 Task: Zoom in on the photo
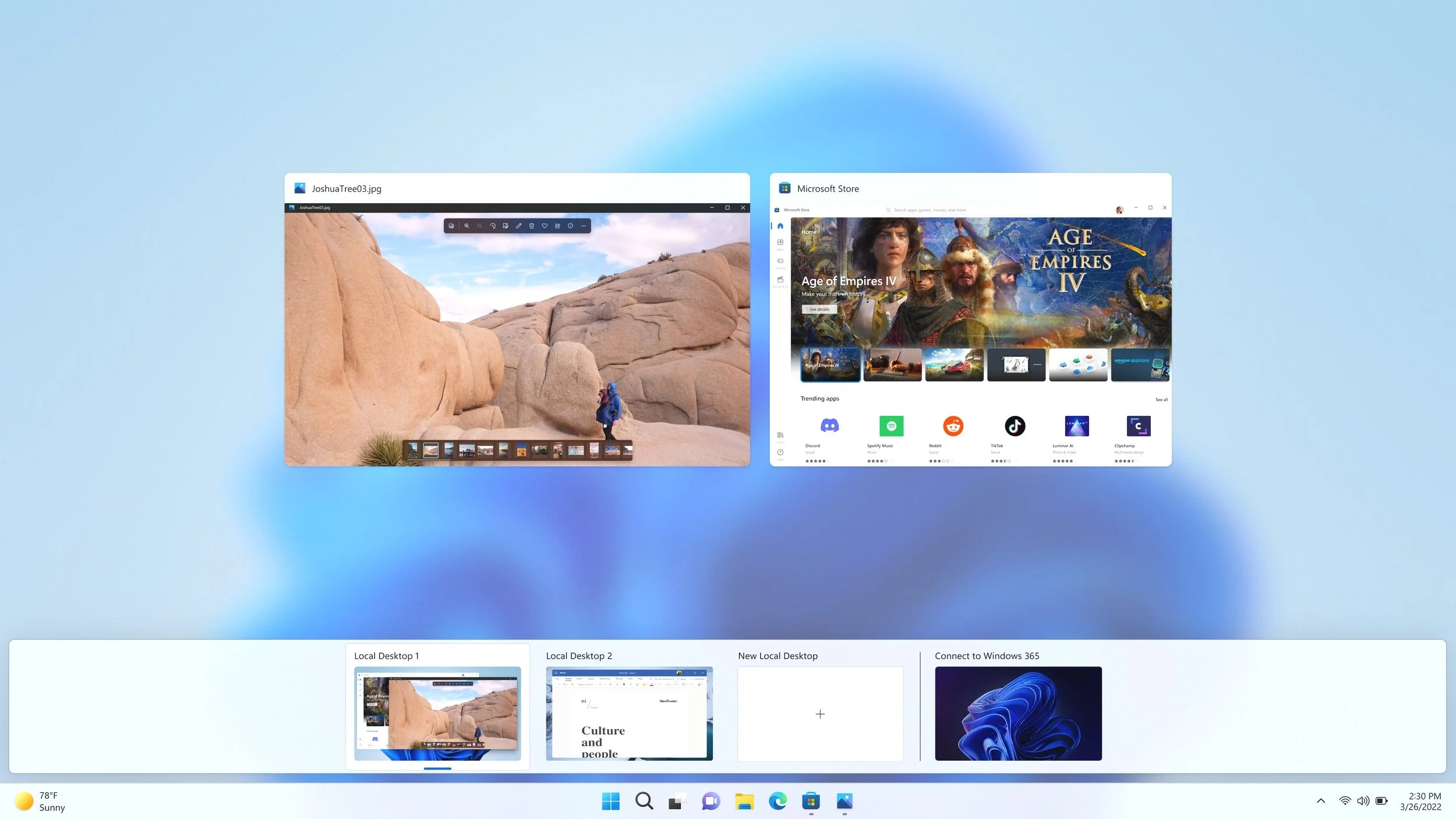(467, 226)
